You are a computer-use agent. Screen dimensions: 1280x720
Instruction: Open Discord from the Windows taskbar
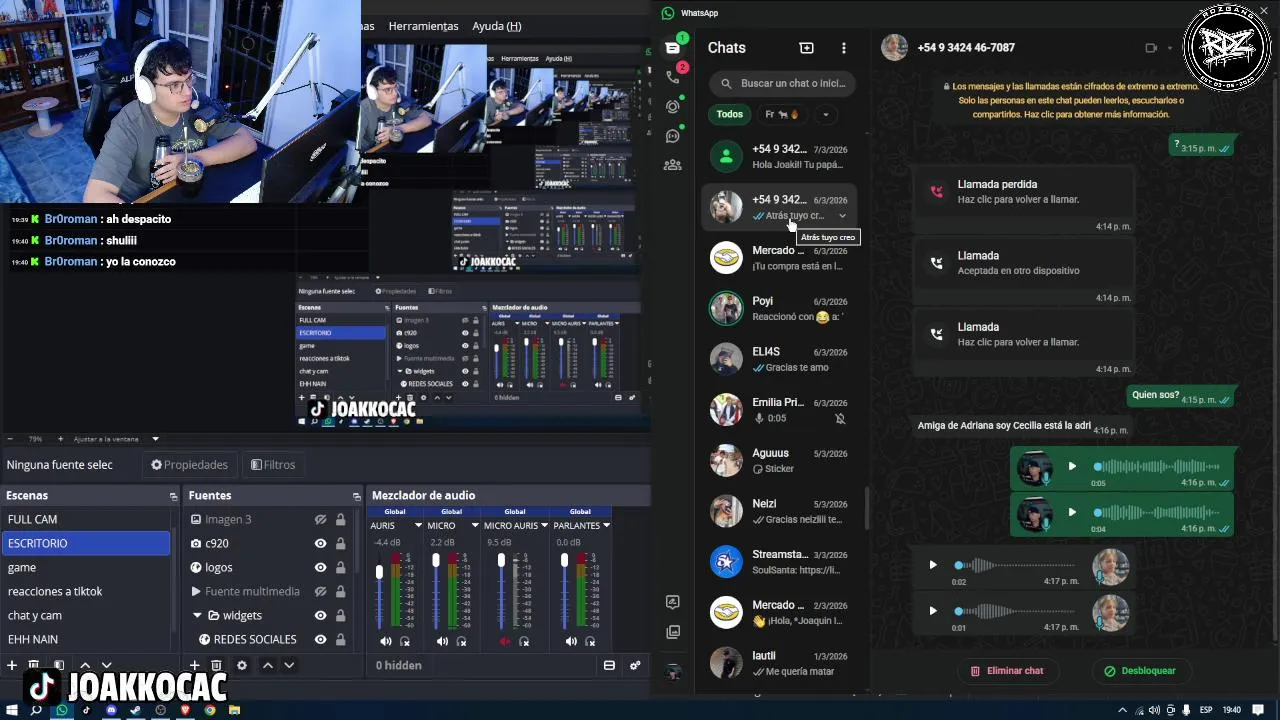pyautogui.click(x=111, y=710)
